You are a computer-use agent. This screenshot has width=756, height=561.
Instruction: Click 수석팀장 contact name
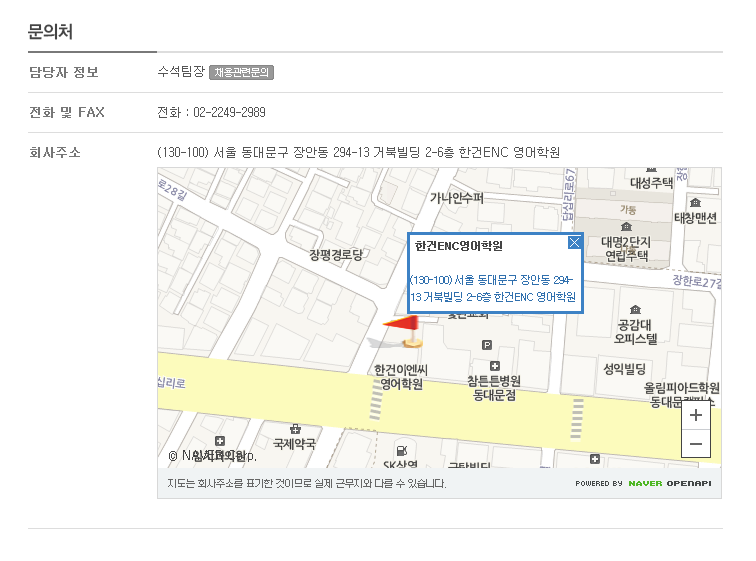click(181, 72)
